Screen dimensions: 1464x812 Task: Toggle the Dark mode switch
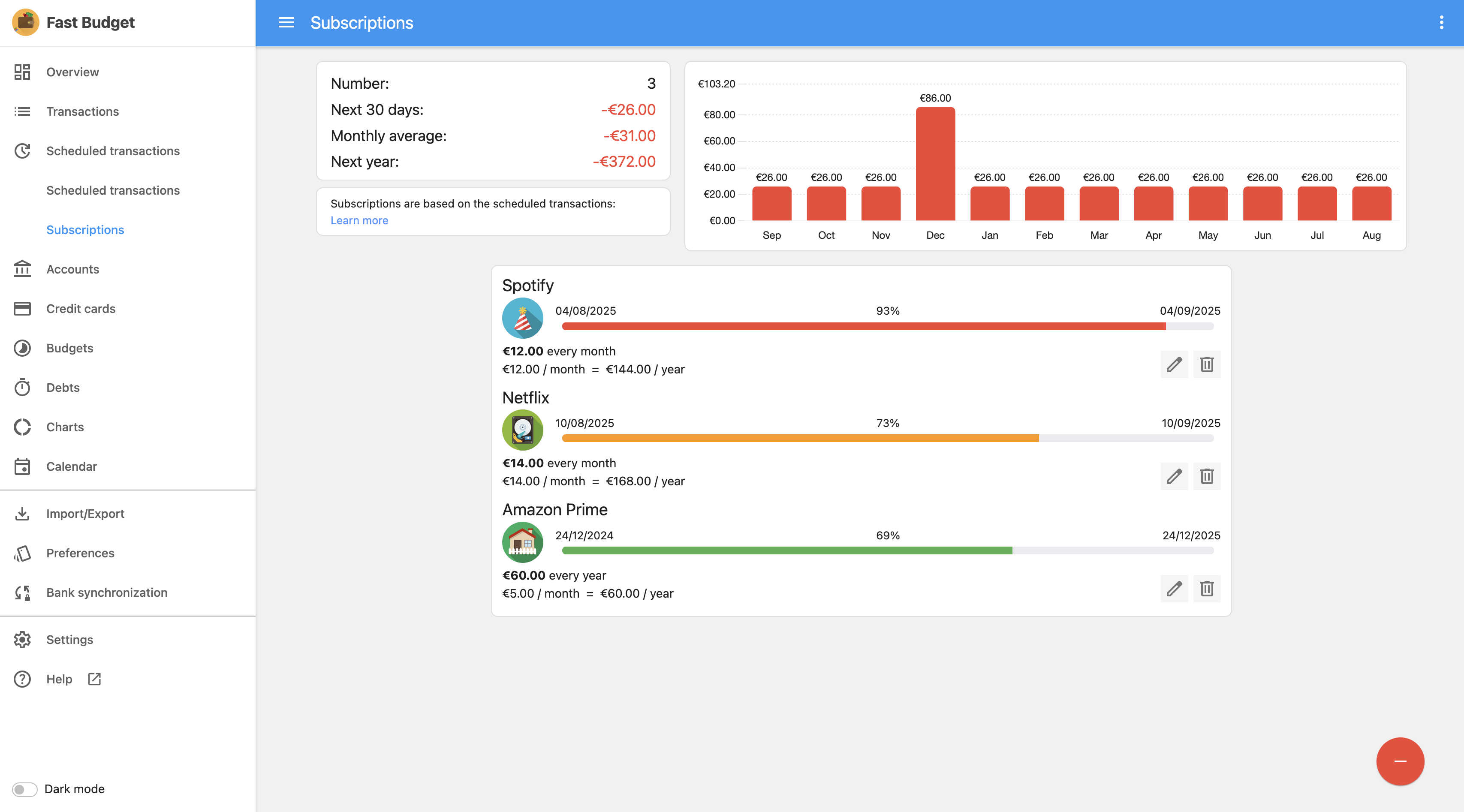pyautogui.click(x=24, y=789)
